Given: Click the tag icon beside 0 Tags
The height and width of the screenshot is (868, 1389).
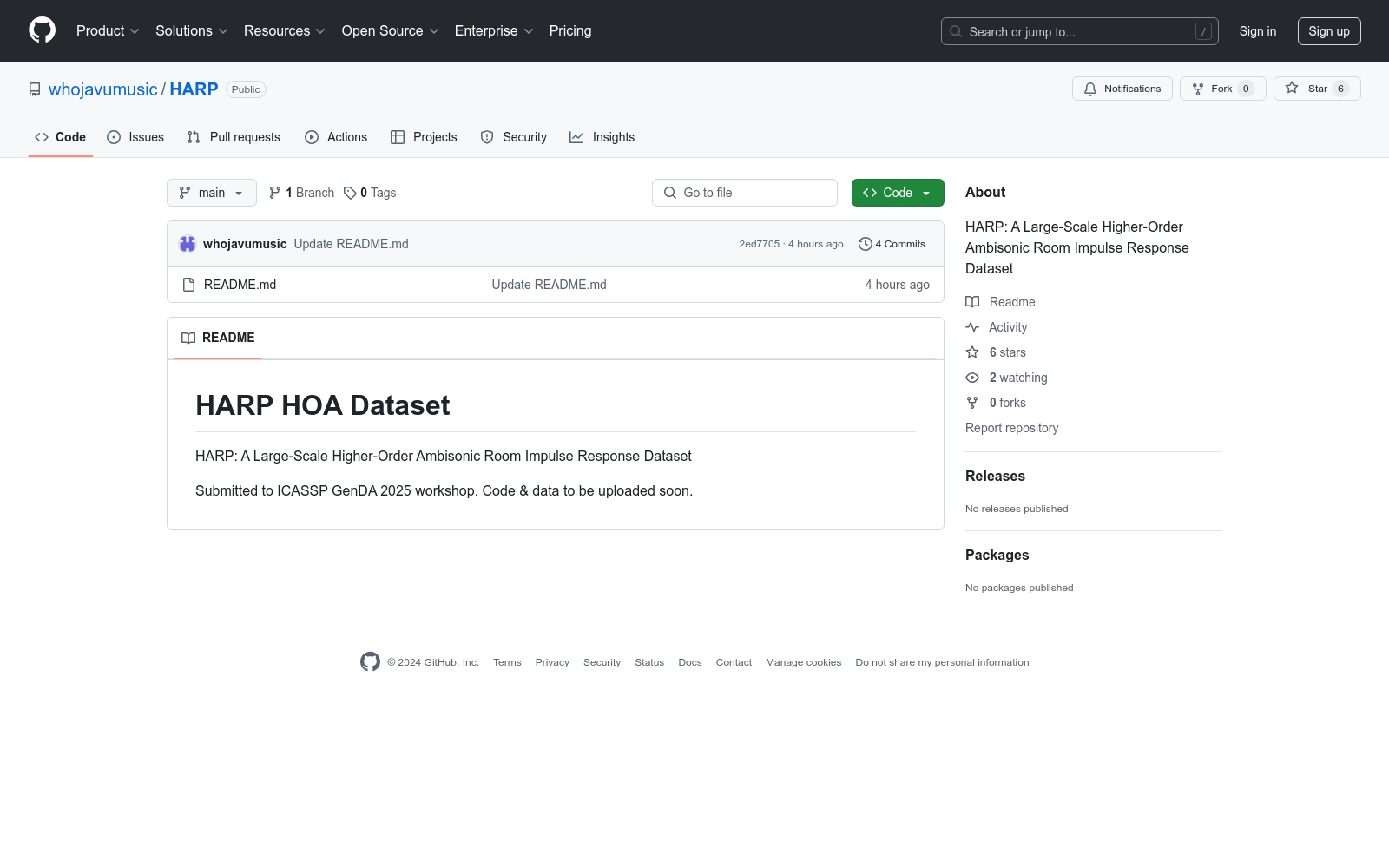Looking at the screenshot, I should coord(350,193).
